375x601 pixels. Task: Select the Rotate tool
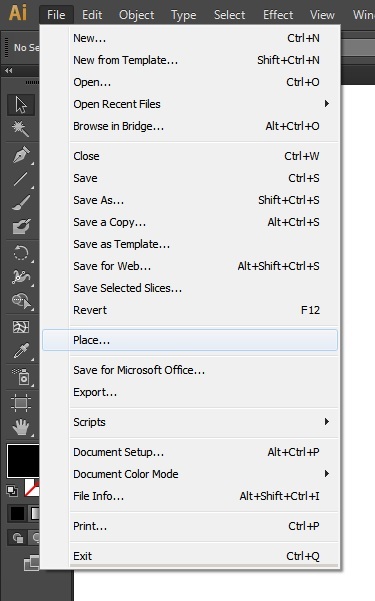pyautogui.click(x=21, y=253)
